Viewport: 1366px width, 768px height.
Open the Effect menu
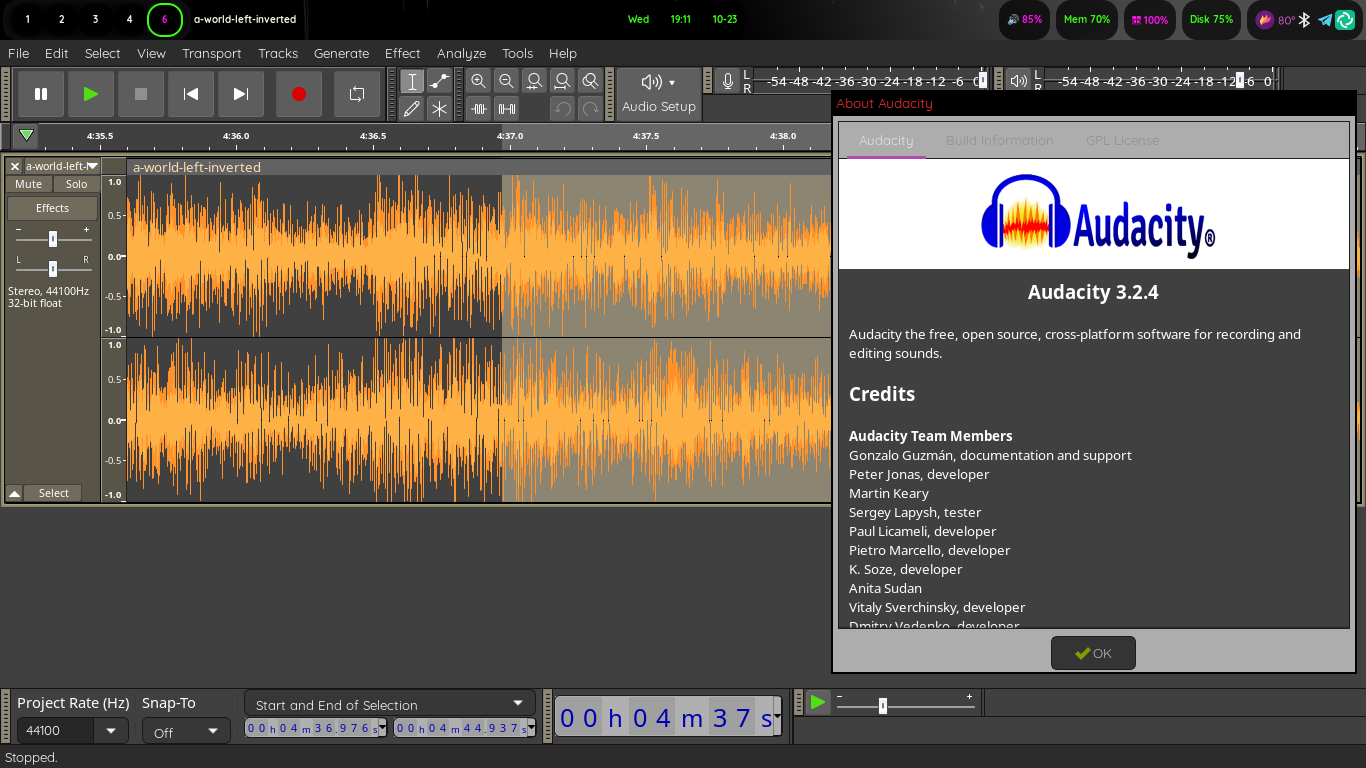coord(402,54)
